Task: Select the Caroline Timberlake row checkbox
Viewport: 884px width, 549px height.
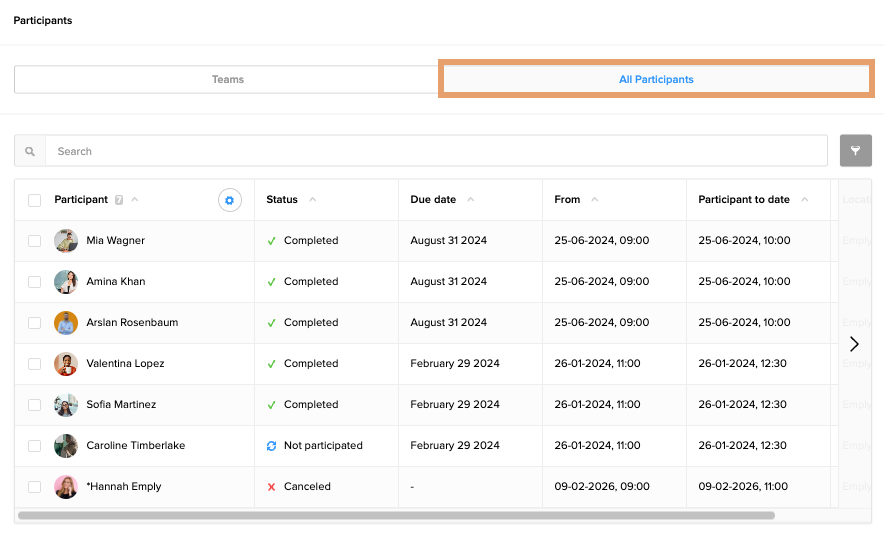Action: tap(35, 446)
